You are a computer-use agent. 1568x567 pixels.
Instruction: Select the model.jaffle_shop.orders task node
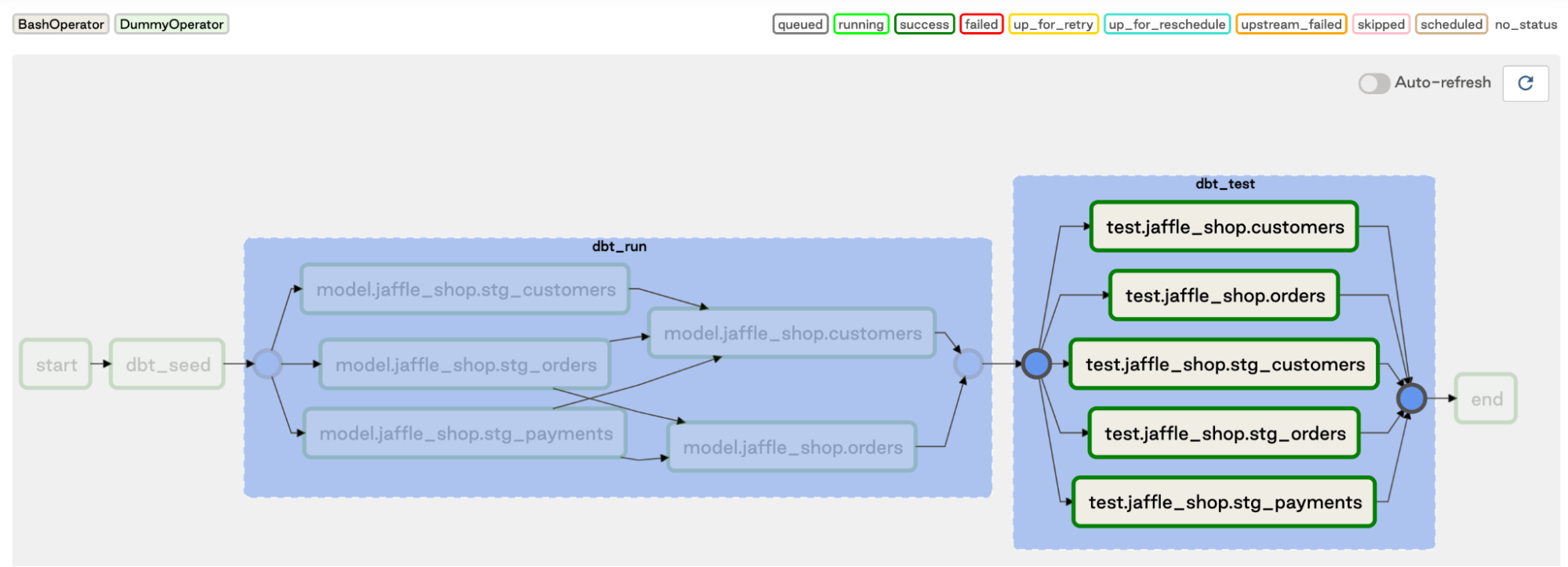tap(791, 447)
